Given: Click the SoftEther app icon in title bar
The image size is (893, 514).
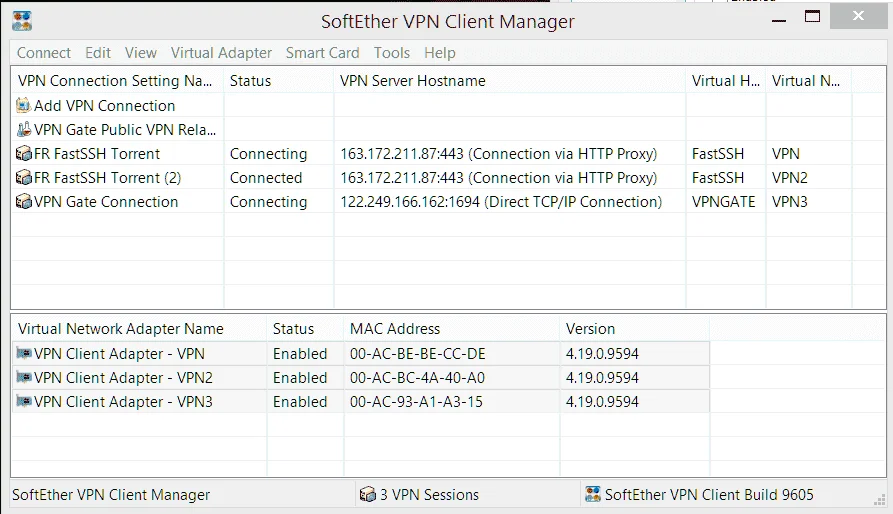Looking at the screenshot, I should point(22,21).
